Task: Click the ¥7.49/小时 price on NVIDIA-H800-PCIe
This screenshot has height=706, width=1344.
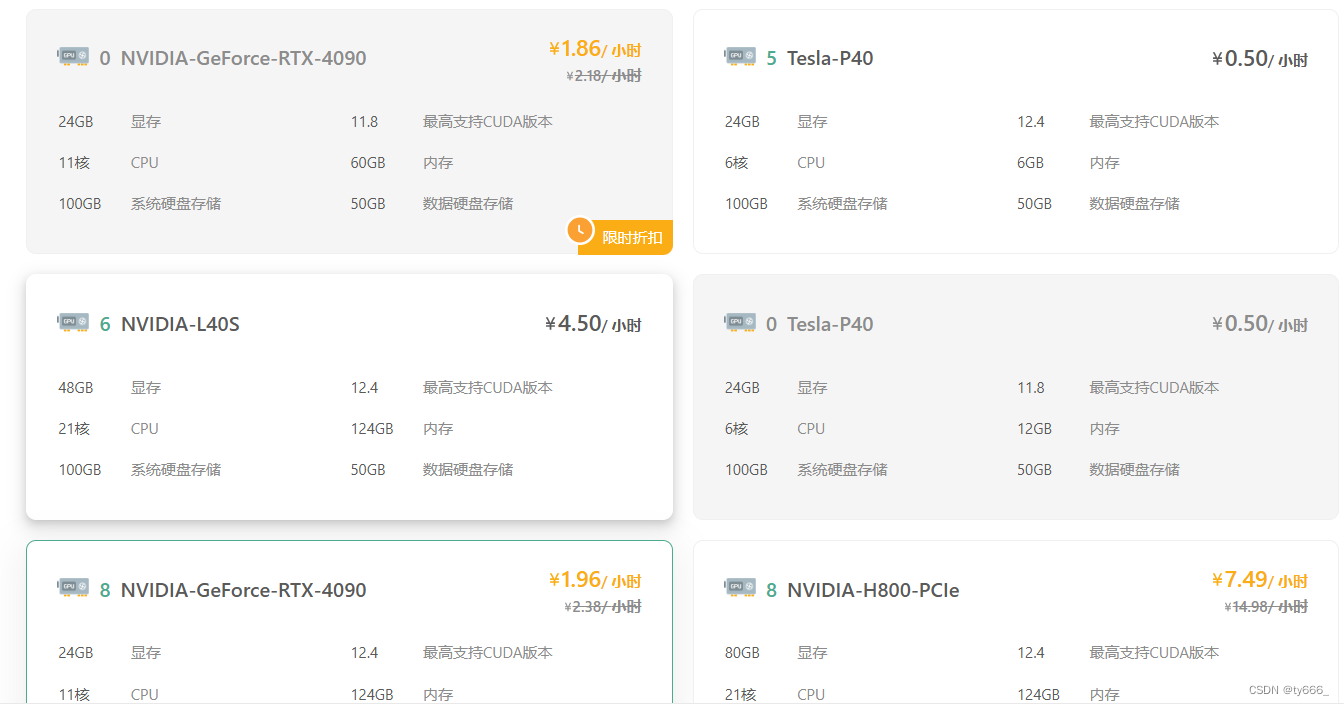Action: 1260,580
